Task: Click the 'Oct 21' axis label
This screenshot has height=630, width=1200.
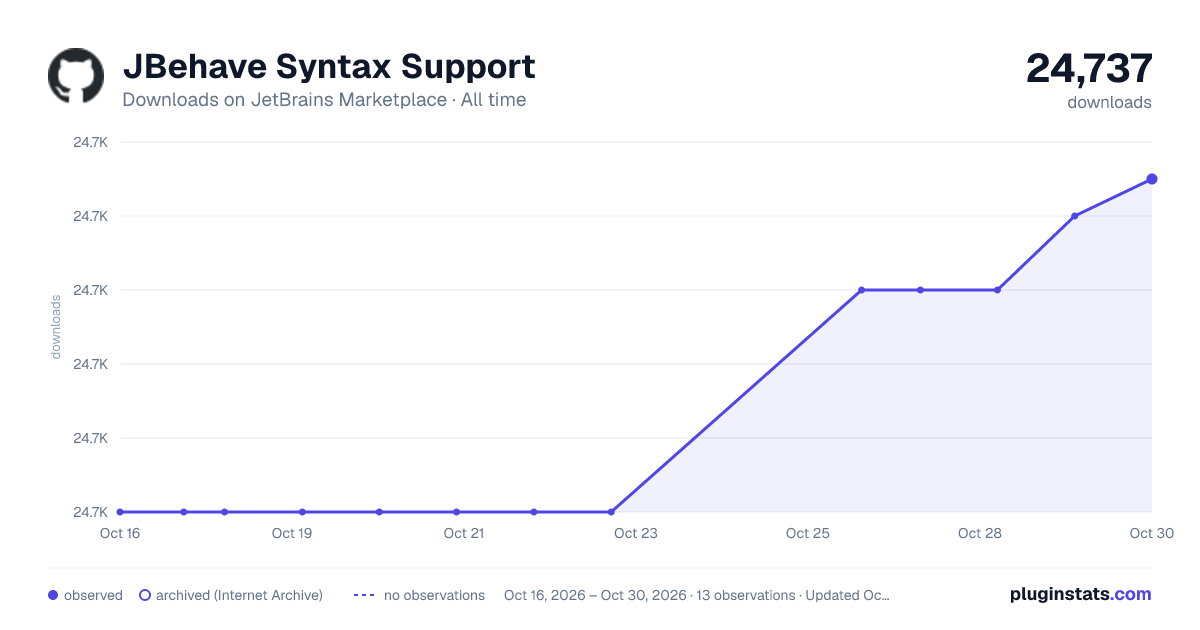Action: click(464, 533)
